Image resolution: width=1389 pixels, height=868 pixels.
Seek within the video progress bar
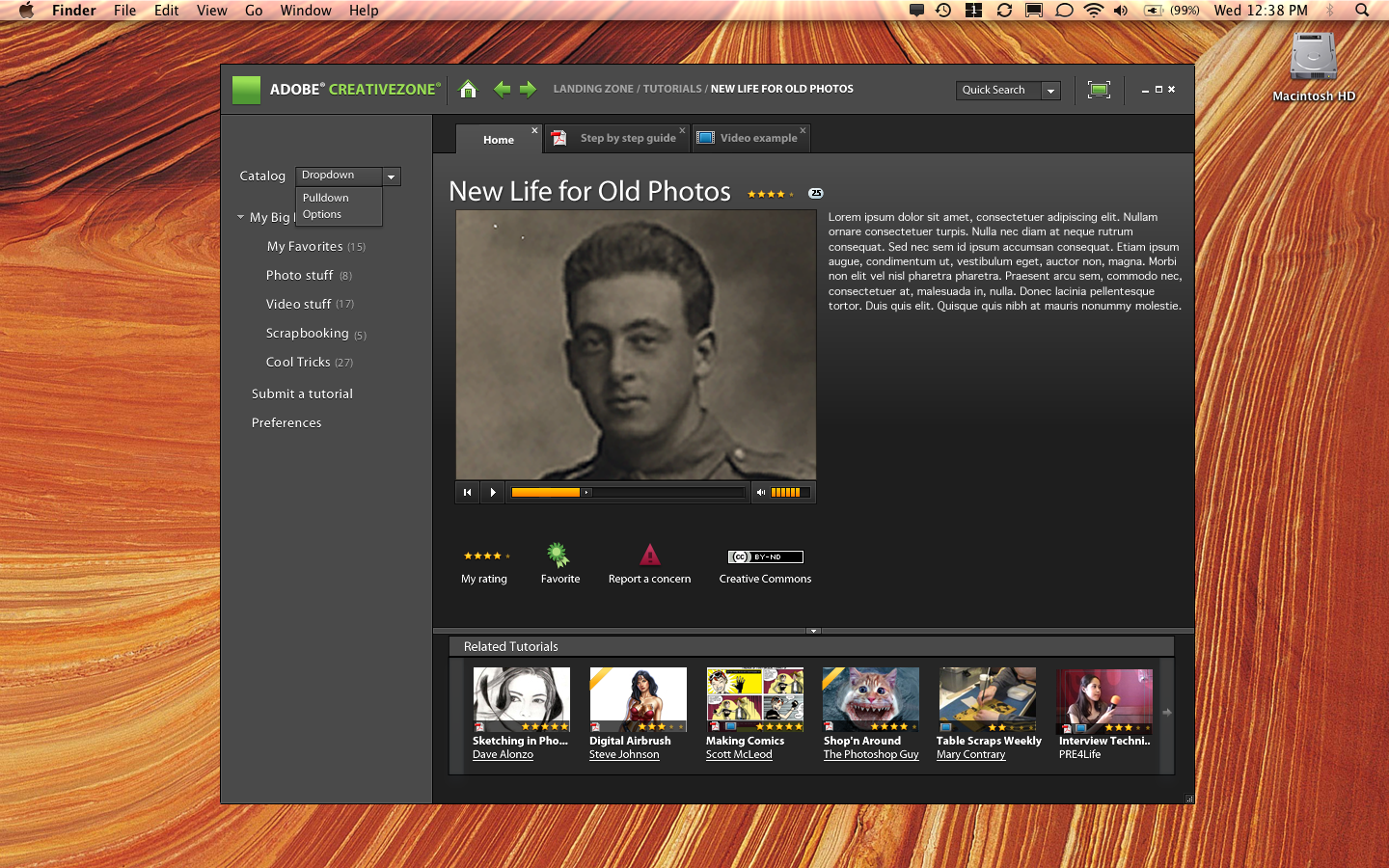[628, 492]
